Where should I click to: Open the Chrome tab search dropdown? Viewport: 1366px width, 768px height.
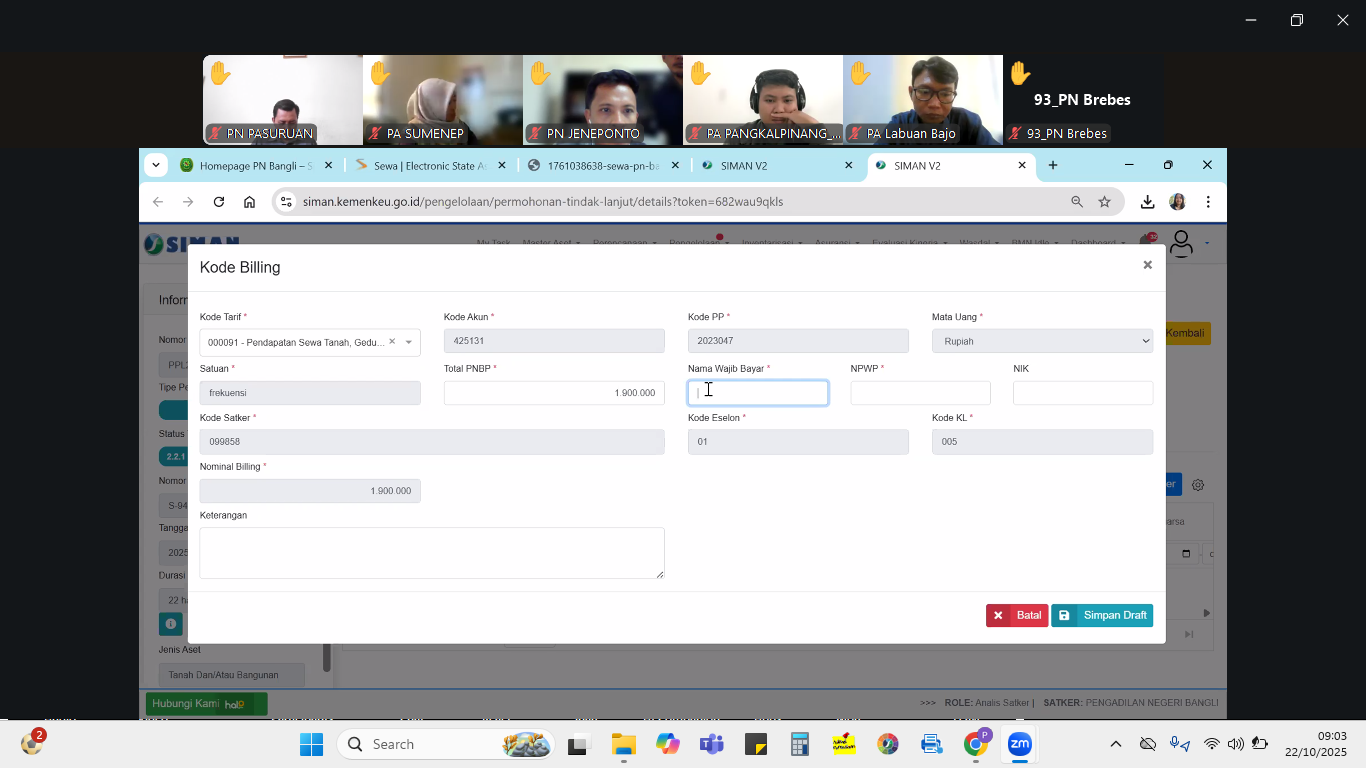click(x=156, y=165)
